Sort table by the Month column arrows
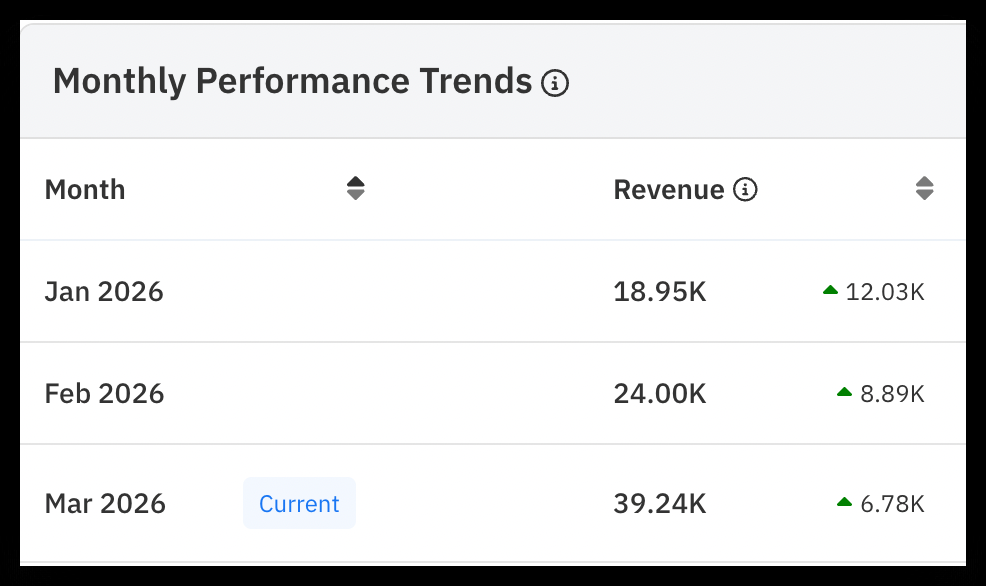The height and width of the screenshot is (586, 986). (355, 188)
